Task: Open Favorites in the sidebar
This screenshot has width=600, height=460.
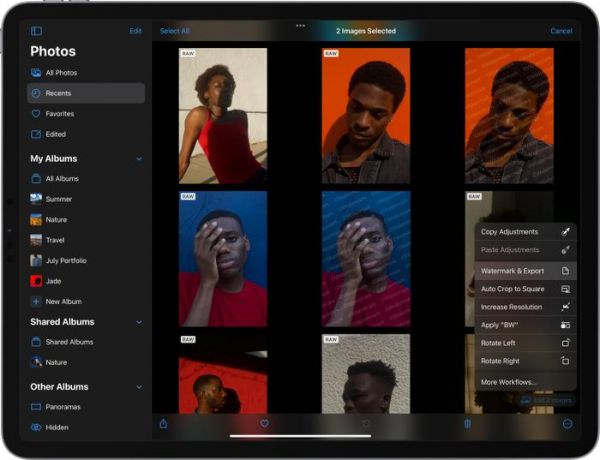Action: pos(59,114)
